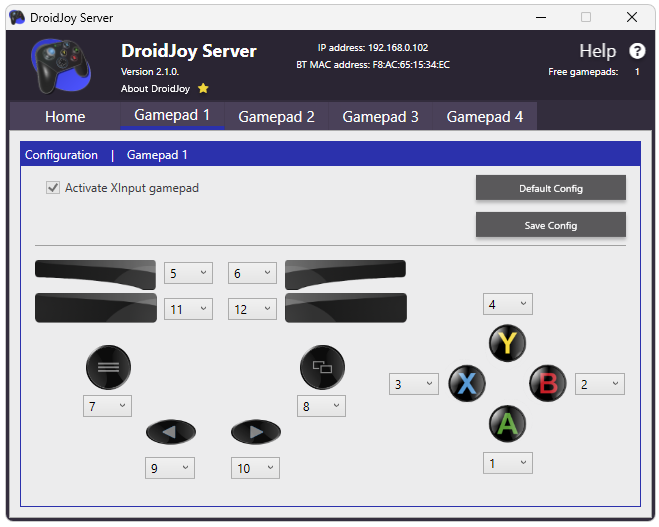This screenshot has width=659, height=527.
Task: Click the left arrow oval button icon
Action: pyautogui.click(x=171, y=432)
